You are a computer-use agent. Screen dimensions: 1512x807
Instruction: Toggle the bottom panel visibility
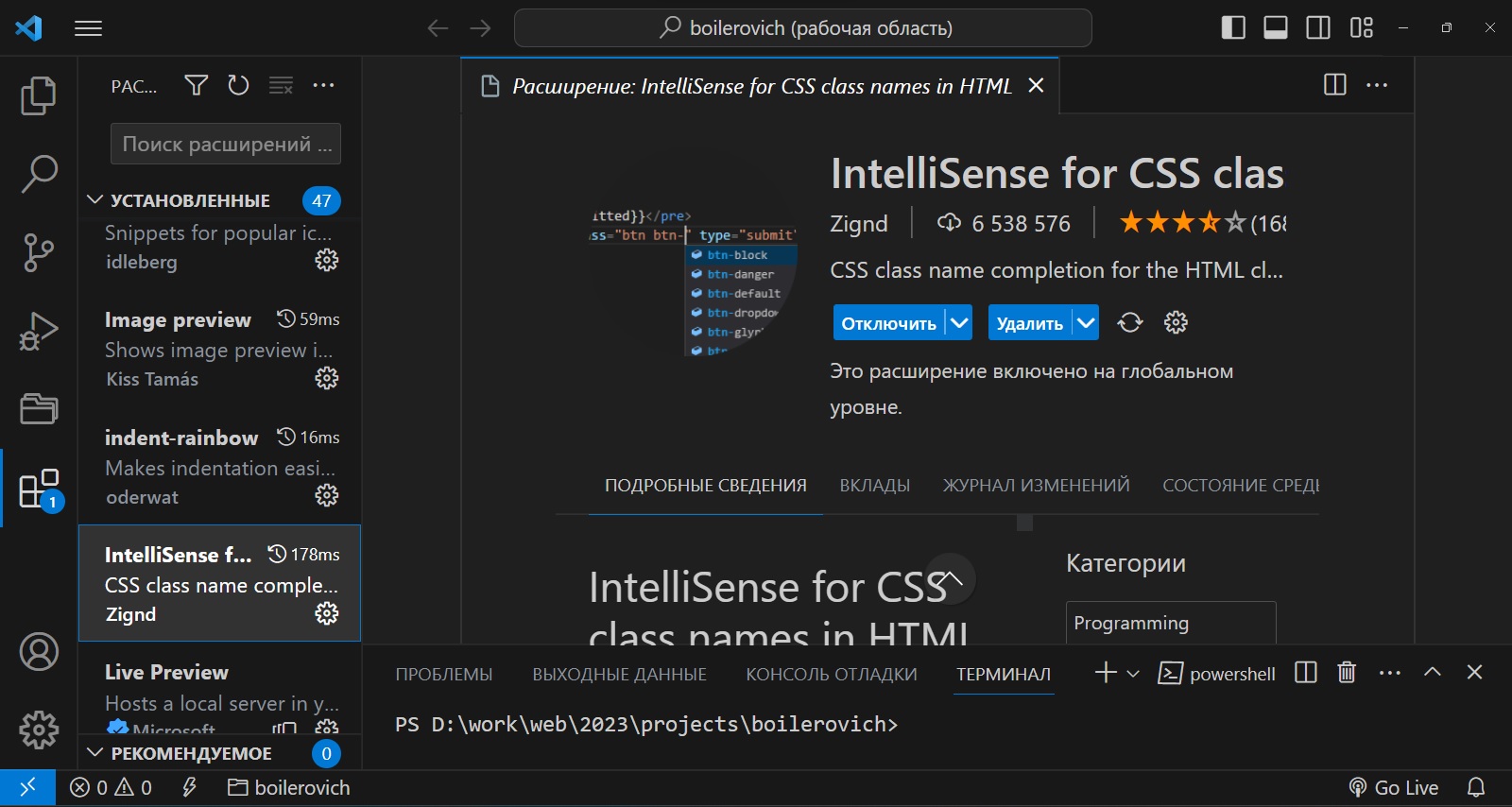1276,28
